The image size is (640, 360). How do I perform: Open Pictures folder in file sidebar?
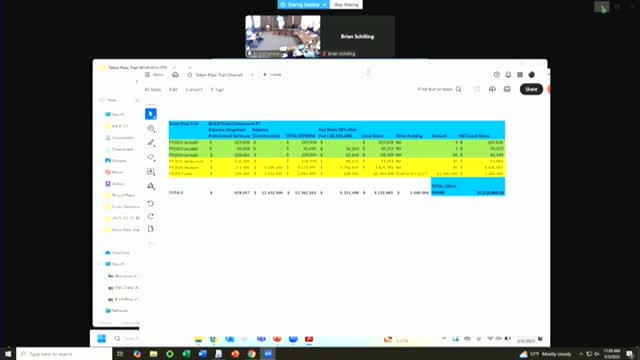pyautogui.click(x=116, y=160)
